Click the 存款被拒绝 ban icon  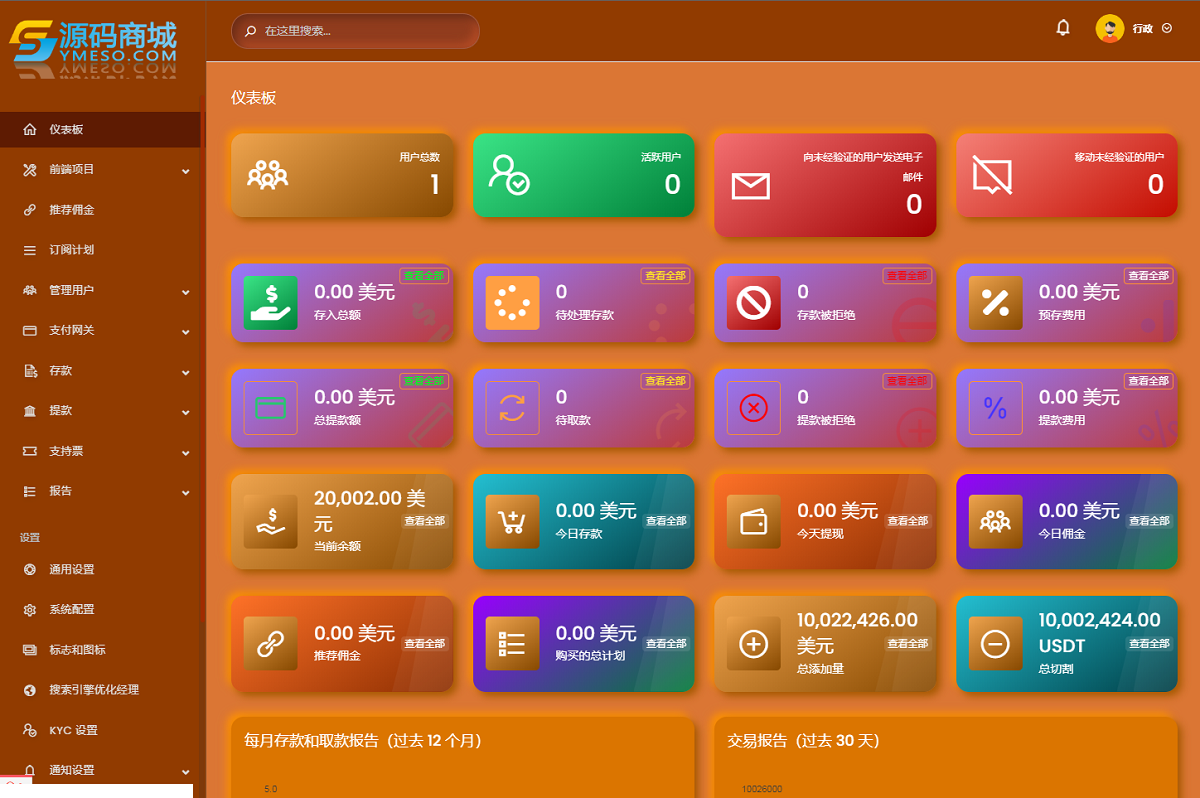click(754, 302)
